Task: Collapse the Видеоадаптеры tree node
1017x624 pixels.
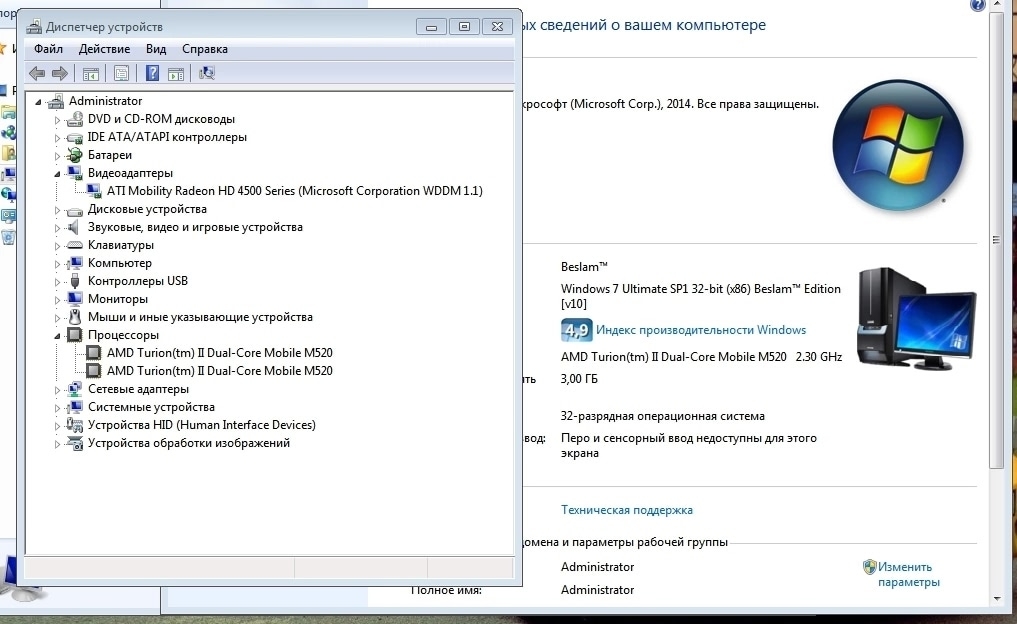Action: point(57,173)
